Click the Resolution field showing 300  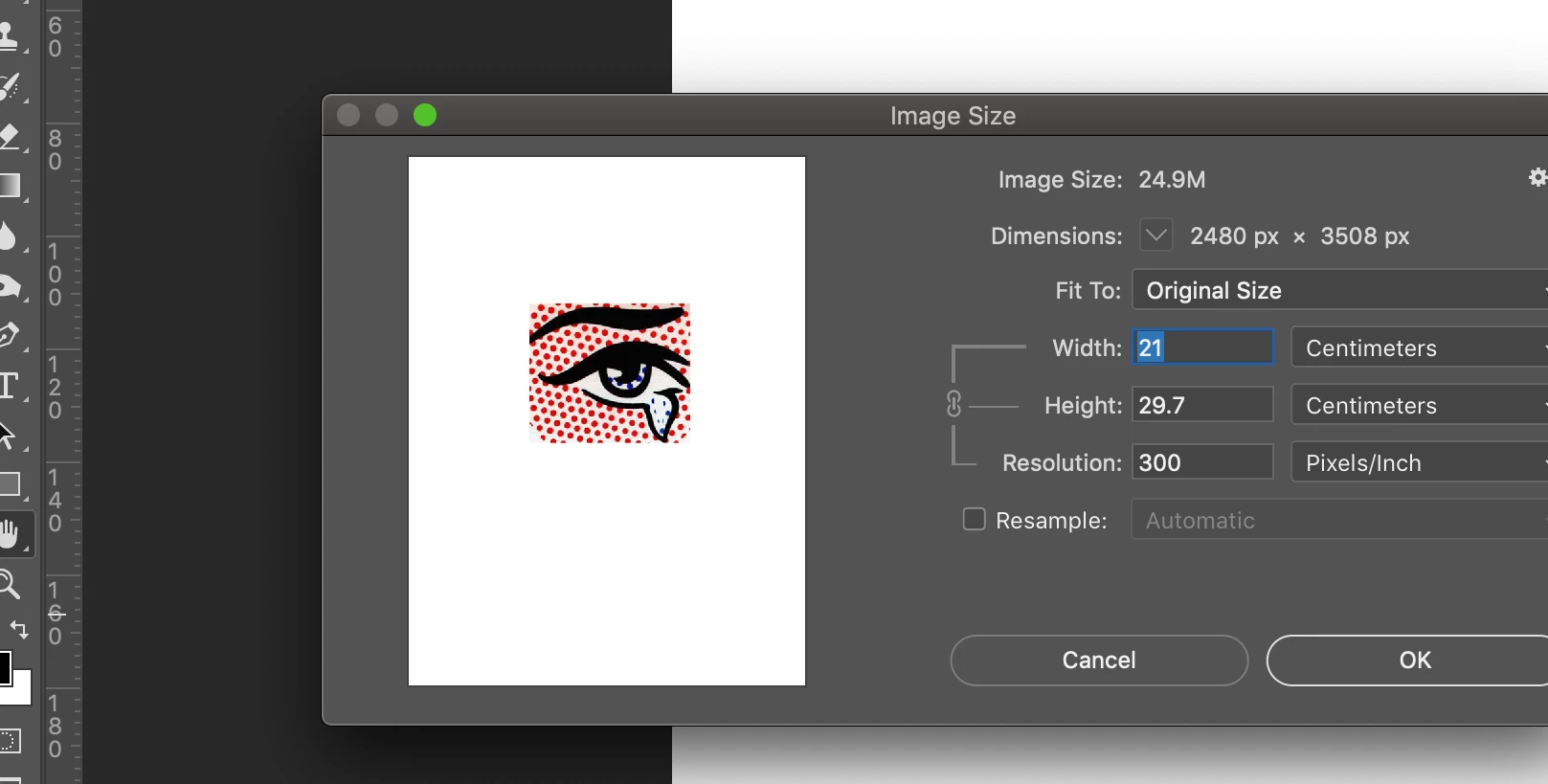click(1203, 462)
